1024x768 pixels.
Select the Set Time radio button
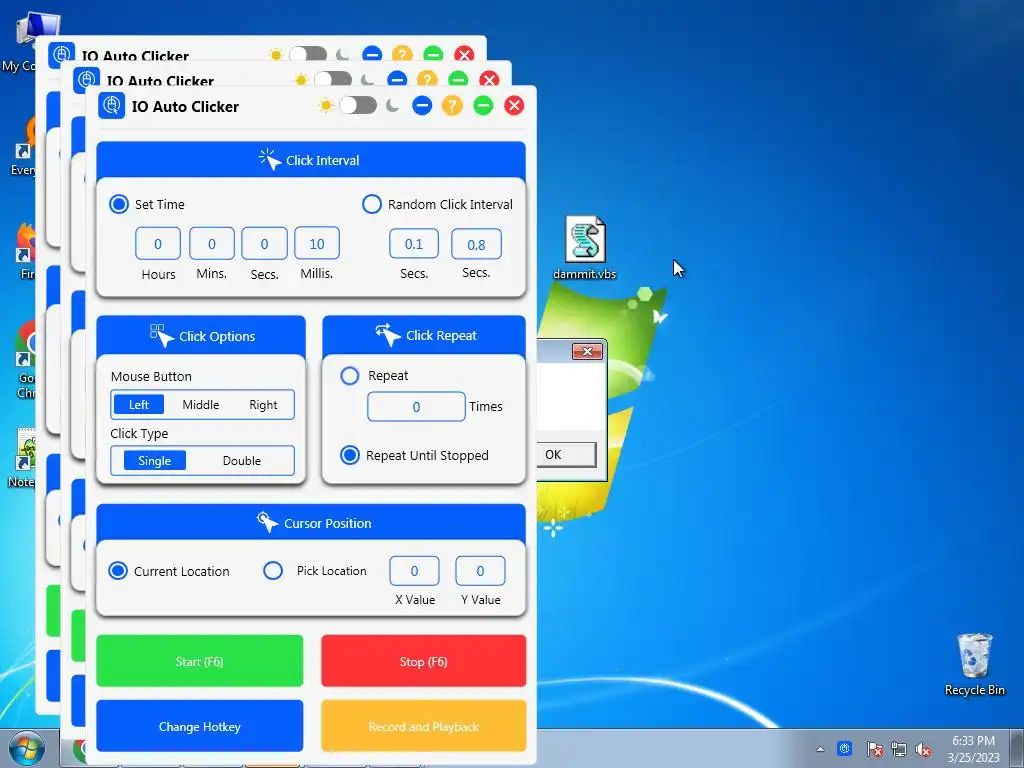tap(119, 204)
